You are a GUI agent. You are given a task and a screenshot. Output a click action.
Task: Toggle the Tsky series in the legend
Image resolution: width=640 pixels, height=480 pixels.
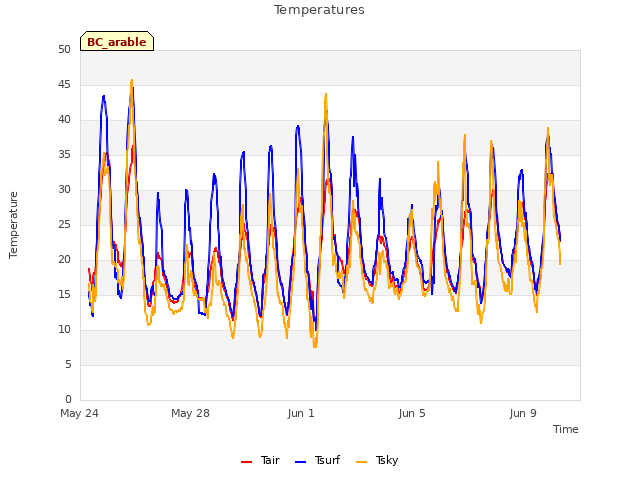pyautogui.click(x=377, y=460)
